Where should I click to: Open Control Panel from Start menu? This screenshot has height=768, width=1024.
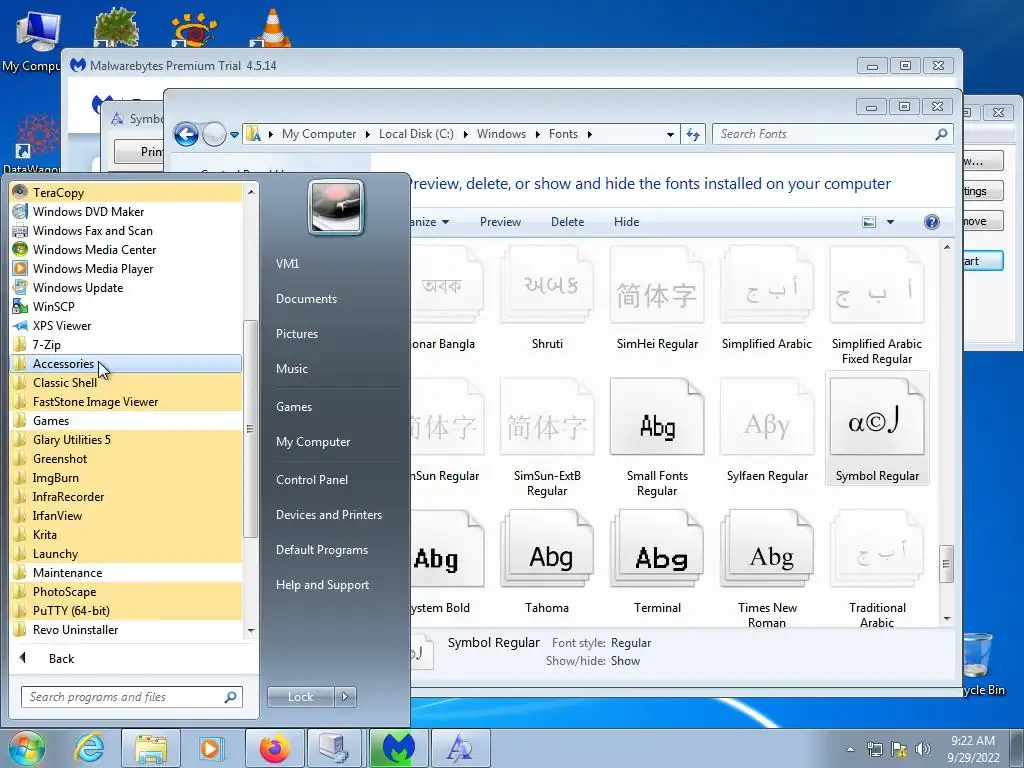(312, 479)
